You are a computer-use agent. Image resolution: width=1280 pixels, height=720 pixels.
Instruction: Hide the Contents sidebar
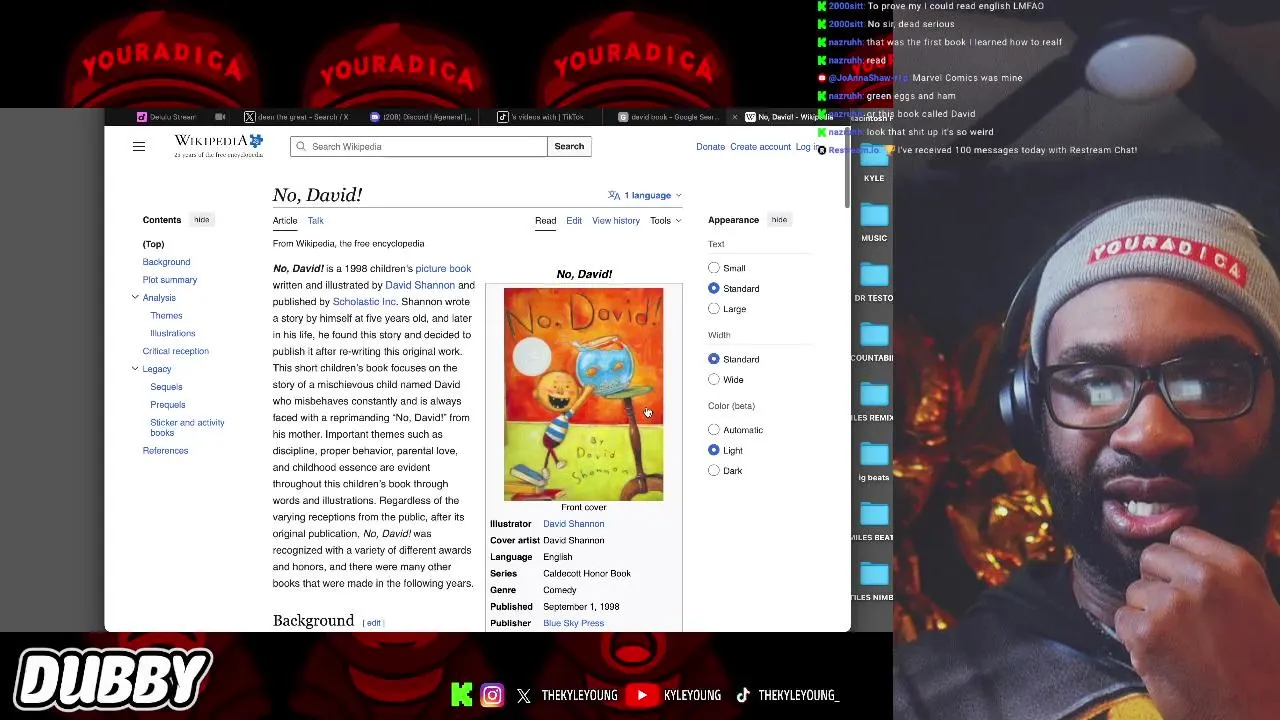[202, 220]
